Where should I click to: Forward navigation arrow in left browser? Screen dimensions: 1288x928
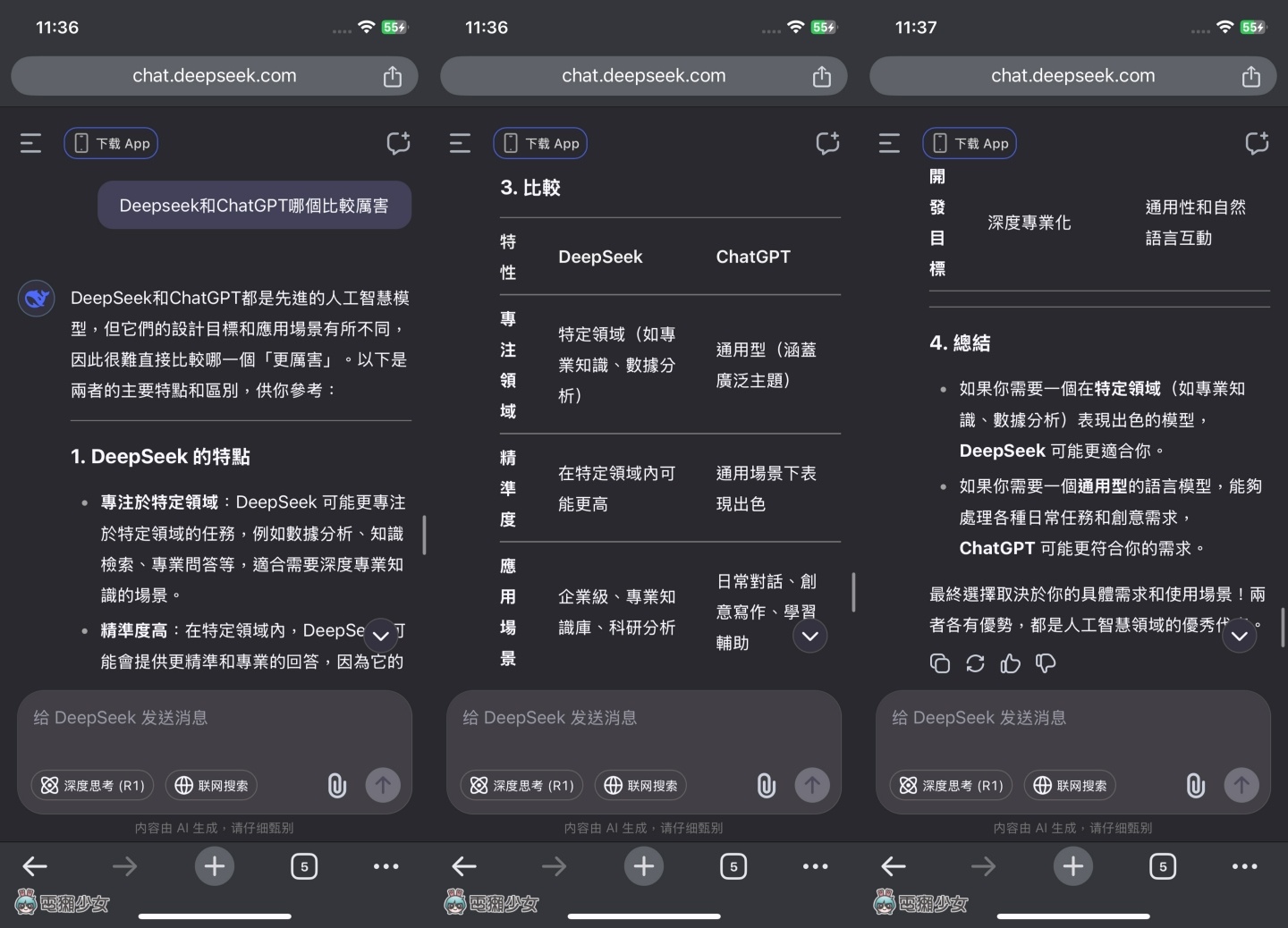(124, 865)
